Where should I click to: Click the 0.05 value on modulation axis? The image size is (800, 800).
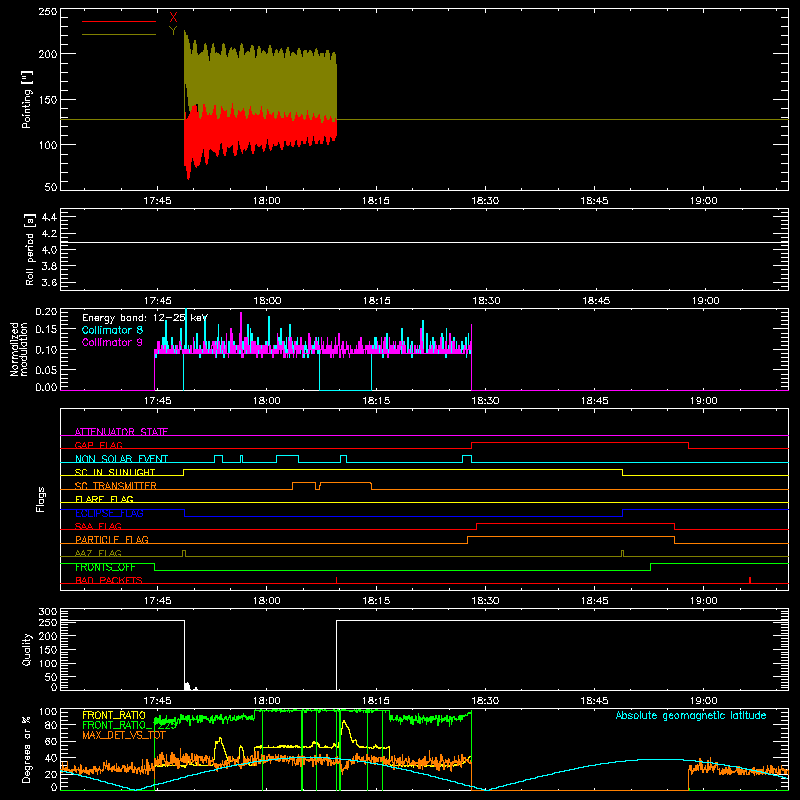pos(46,369)
